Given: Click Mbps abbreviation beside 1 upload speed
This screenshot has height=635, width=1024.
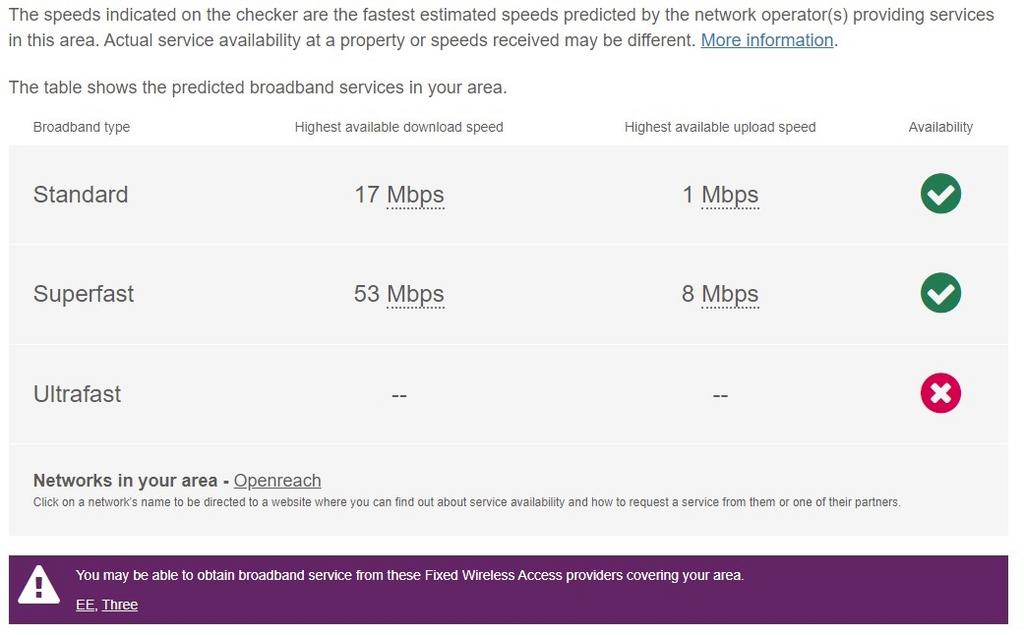Looking at the screenshot, I should point(730,195).
